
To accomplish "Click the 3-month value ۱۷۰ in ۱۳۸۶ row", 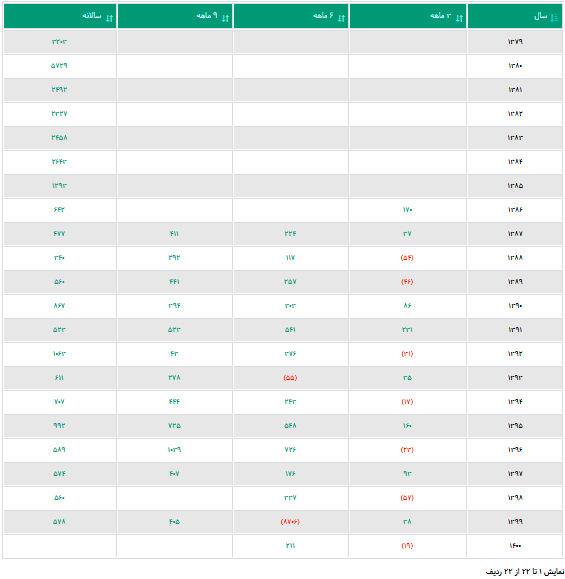I will point(407,210).
